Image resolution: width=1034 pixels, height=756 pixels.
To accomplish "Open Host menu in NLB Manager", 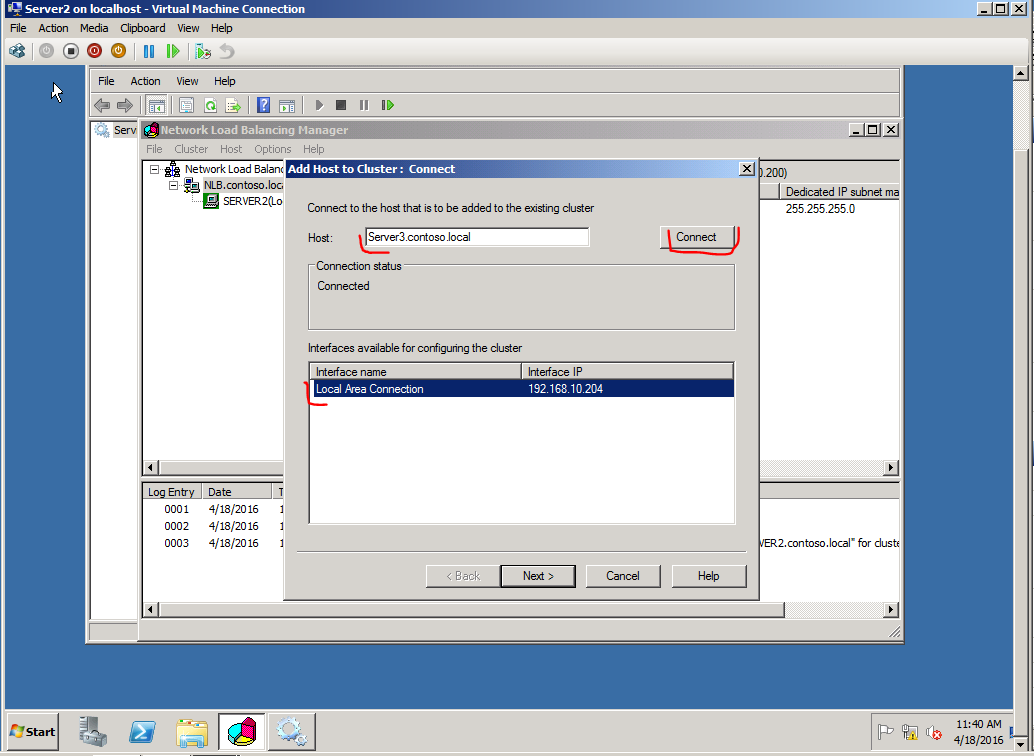I will tap(231, 149).
